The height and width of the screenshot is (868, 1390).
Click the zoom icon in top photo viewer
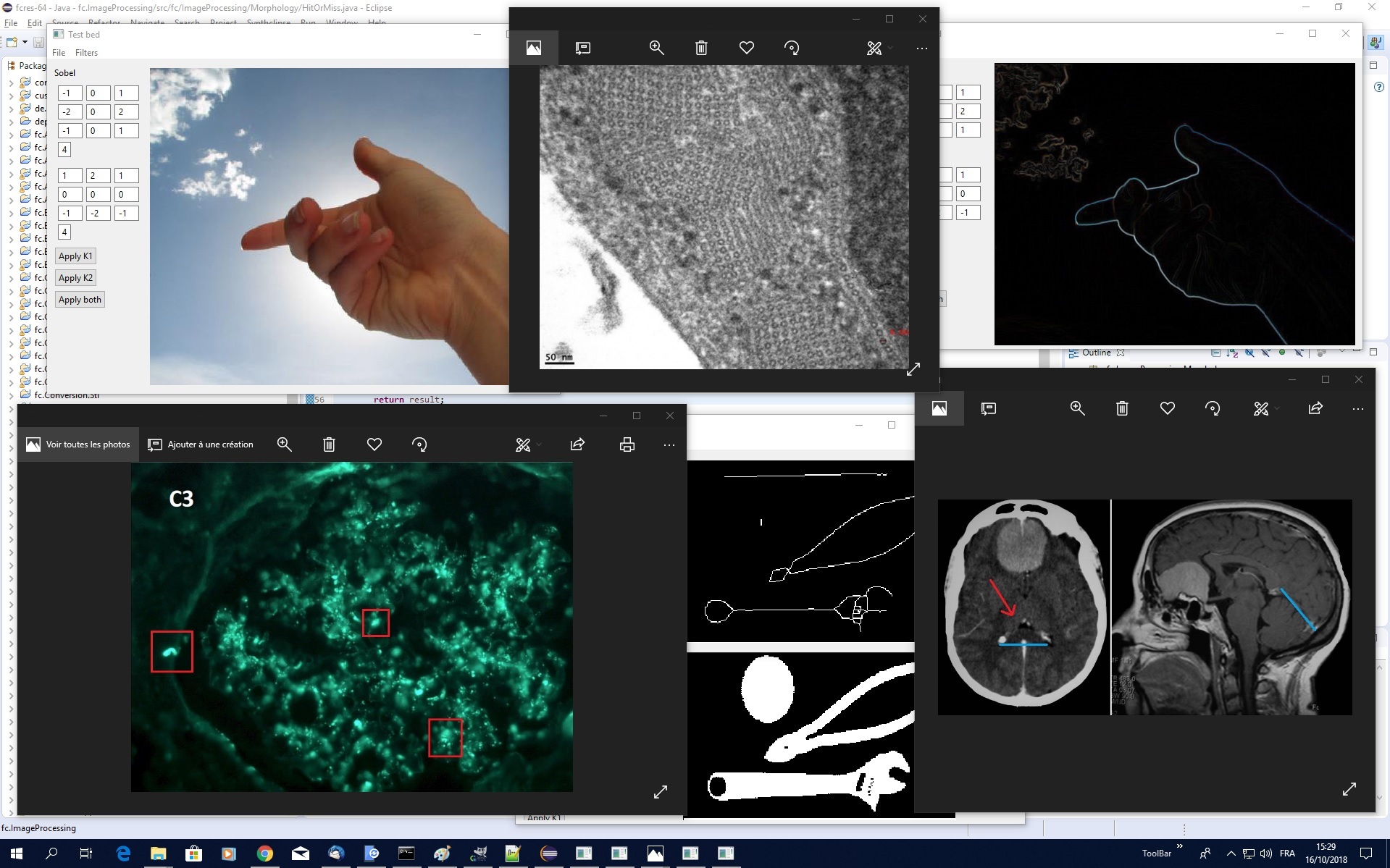point(656,48)
